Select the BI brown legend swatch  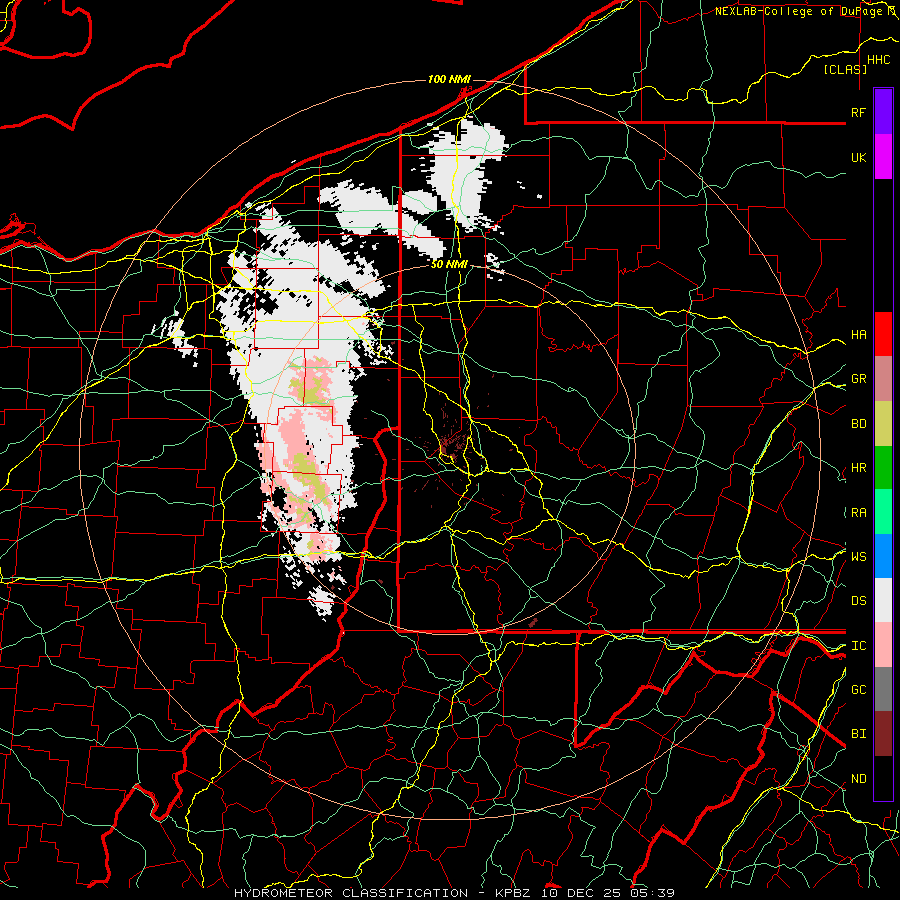883,734
